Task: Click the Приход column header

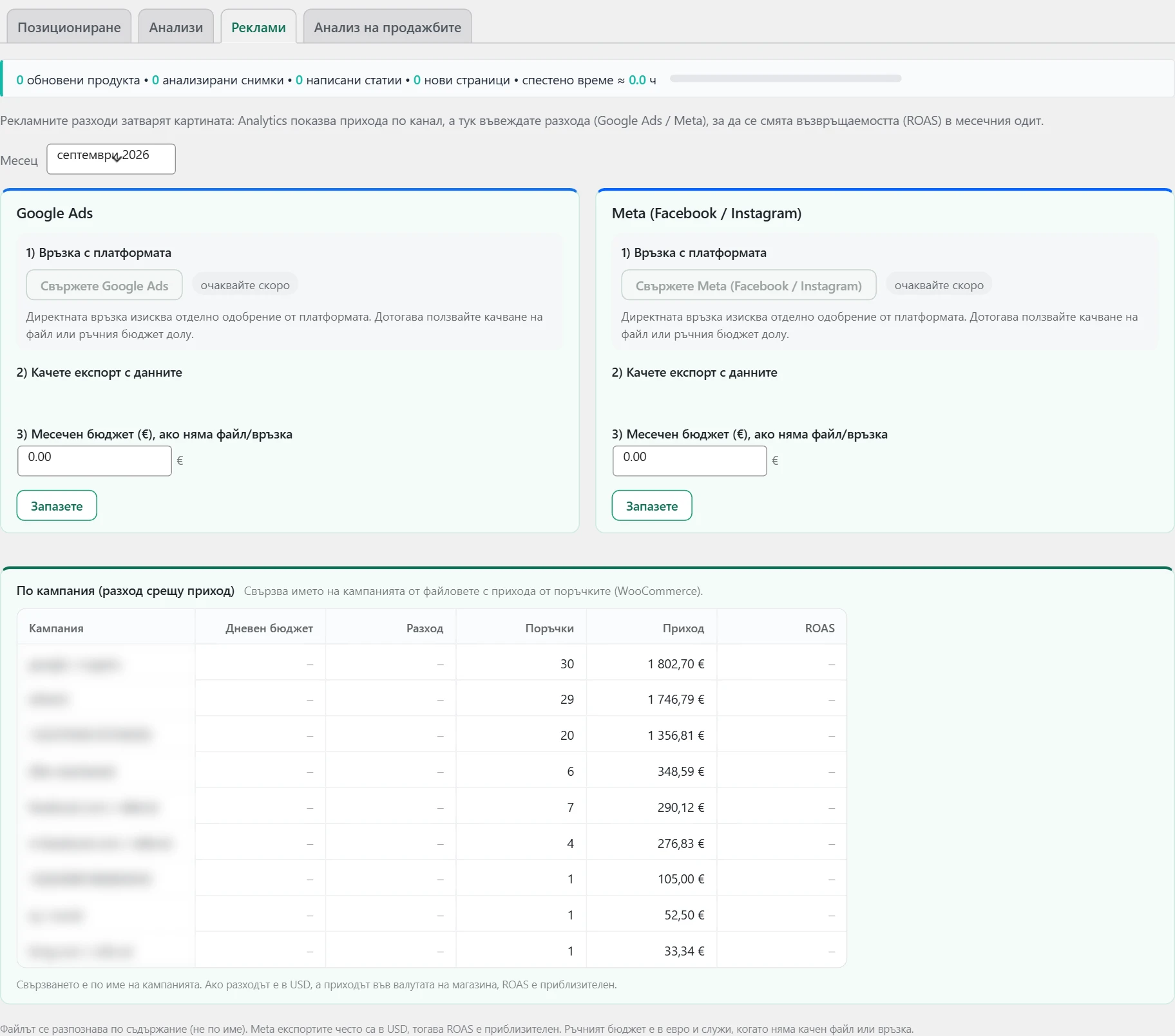Action: tap(651, 628)
